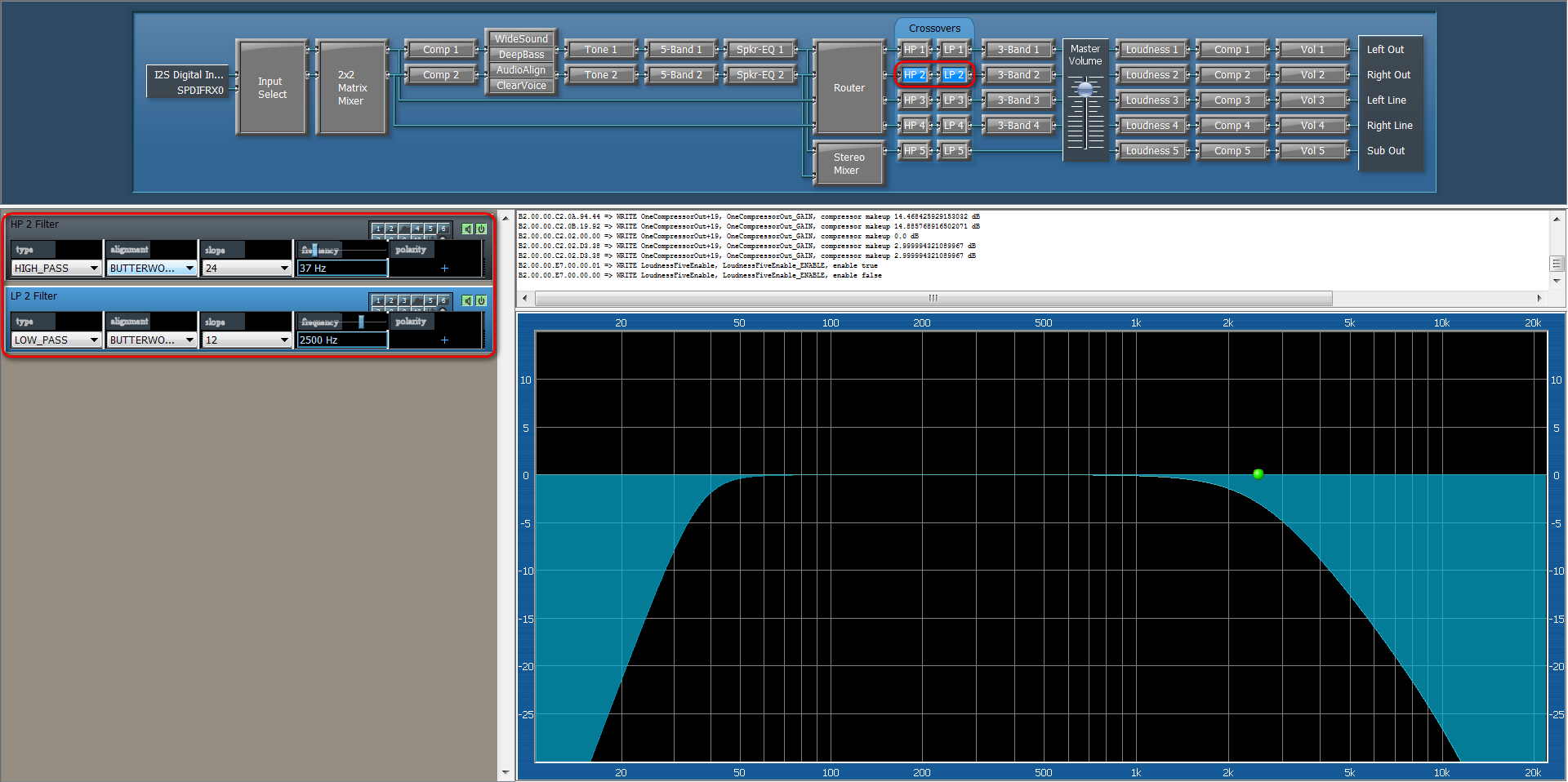Open the HP 1 crossover block
This screenshot has height=782, width=1568.
click(x=915, y=50)
